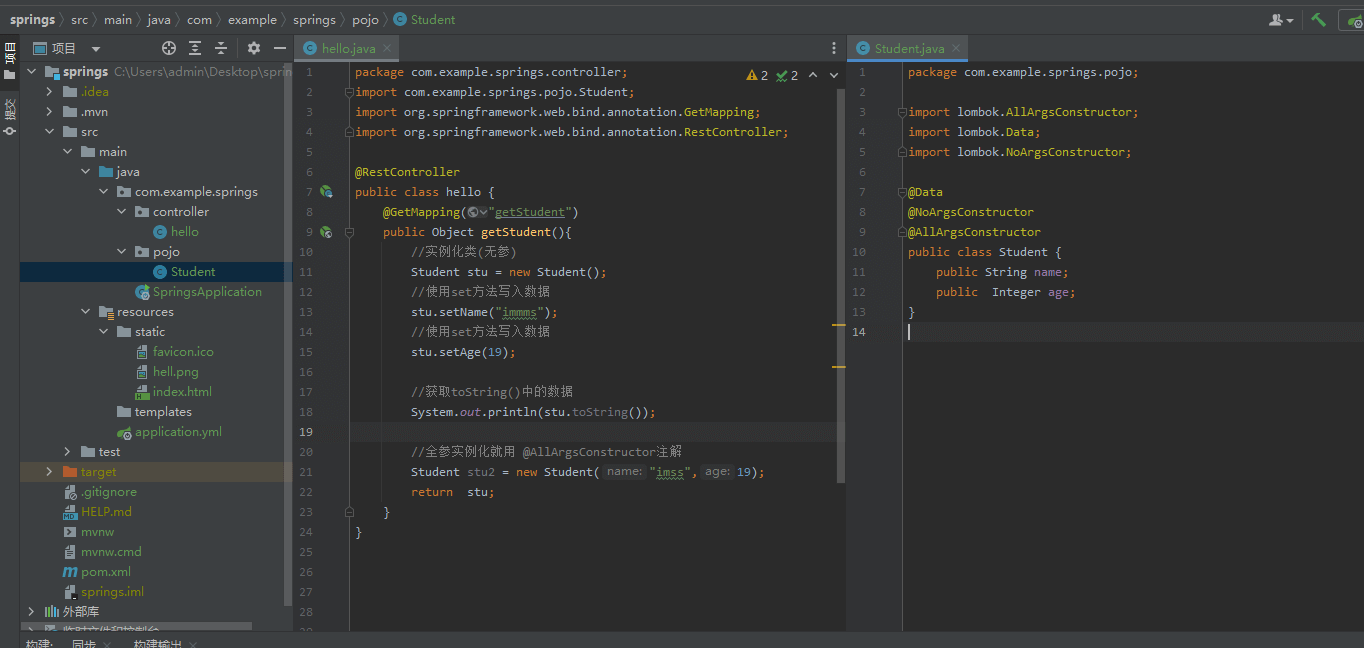Click the gutter bean icon on line 7

pyautogui.click(x=325, y=192)
